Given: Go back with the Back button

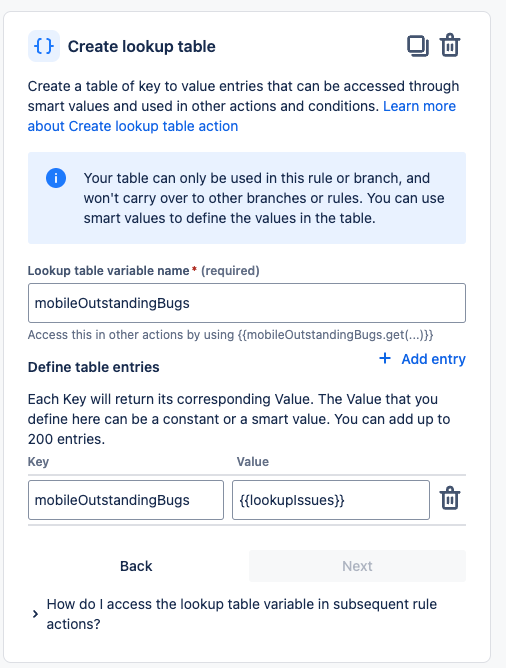Looking at the screenshot, I should pyautogui.click(x=136, y=566).
